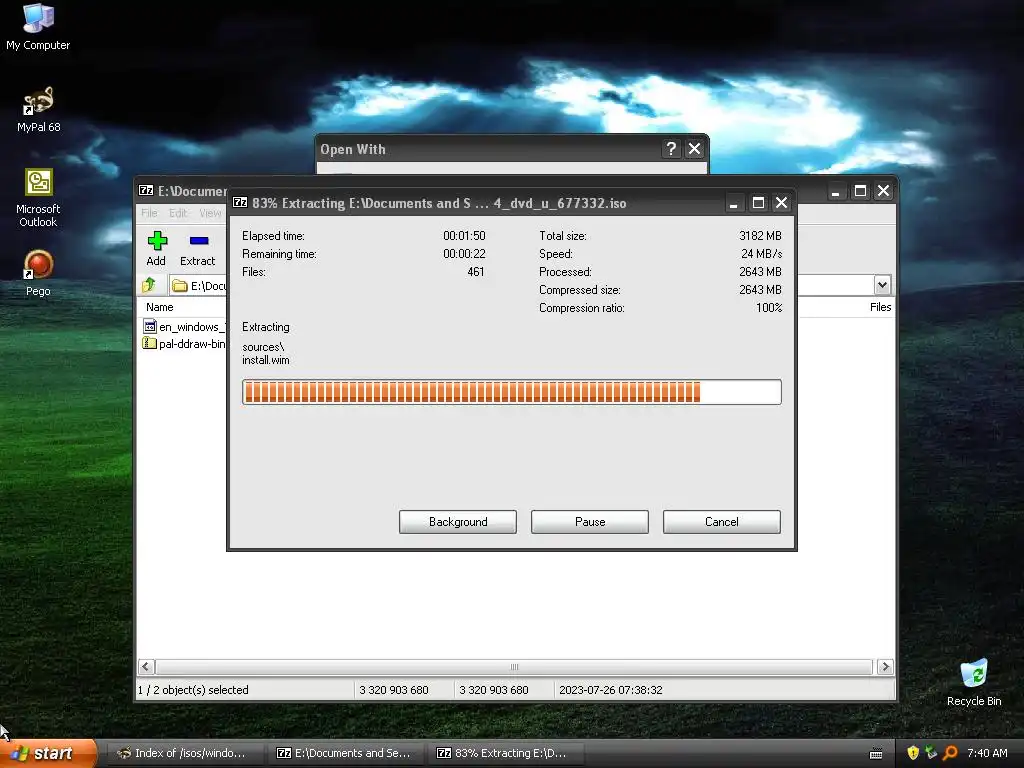The image size is (1024, 768).
Task: Switch to 83% Extracting taskbar item
Action: pos(505,753)
